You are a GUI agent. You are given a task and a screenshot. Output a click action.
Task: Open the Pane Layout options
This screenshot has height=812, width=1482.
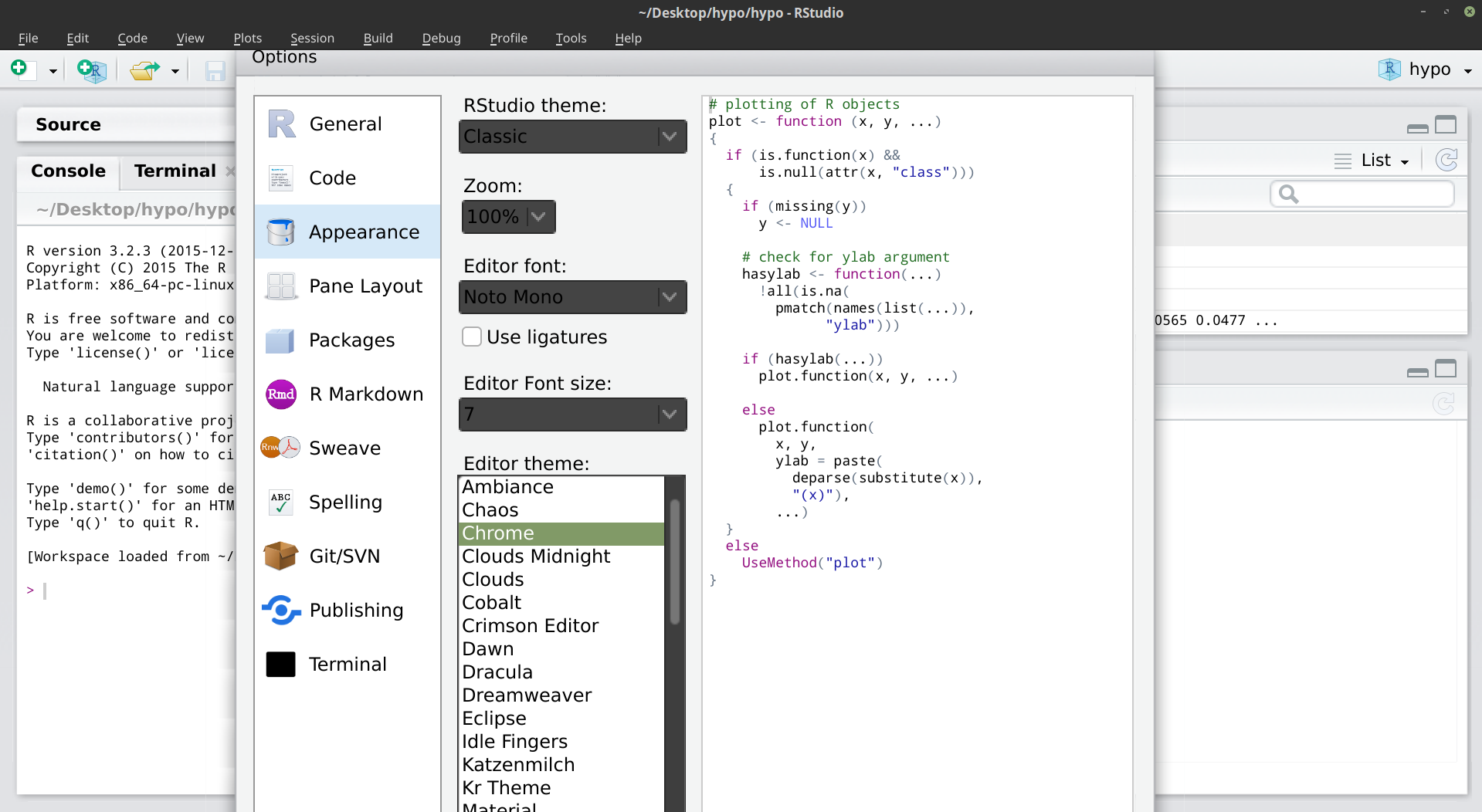click(348, 286)
